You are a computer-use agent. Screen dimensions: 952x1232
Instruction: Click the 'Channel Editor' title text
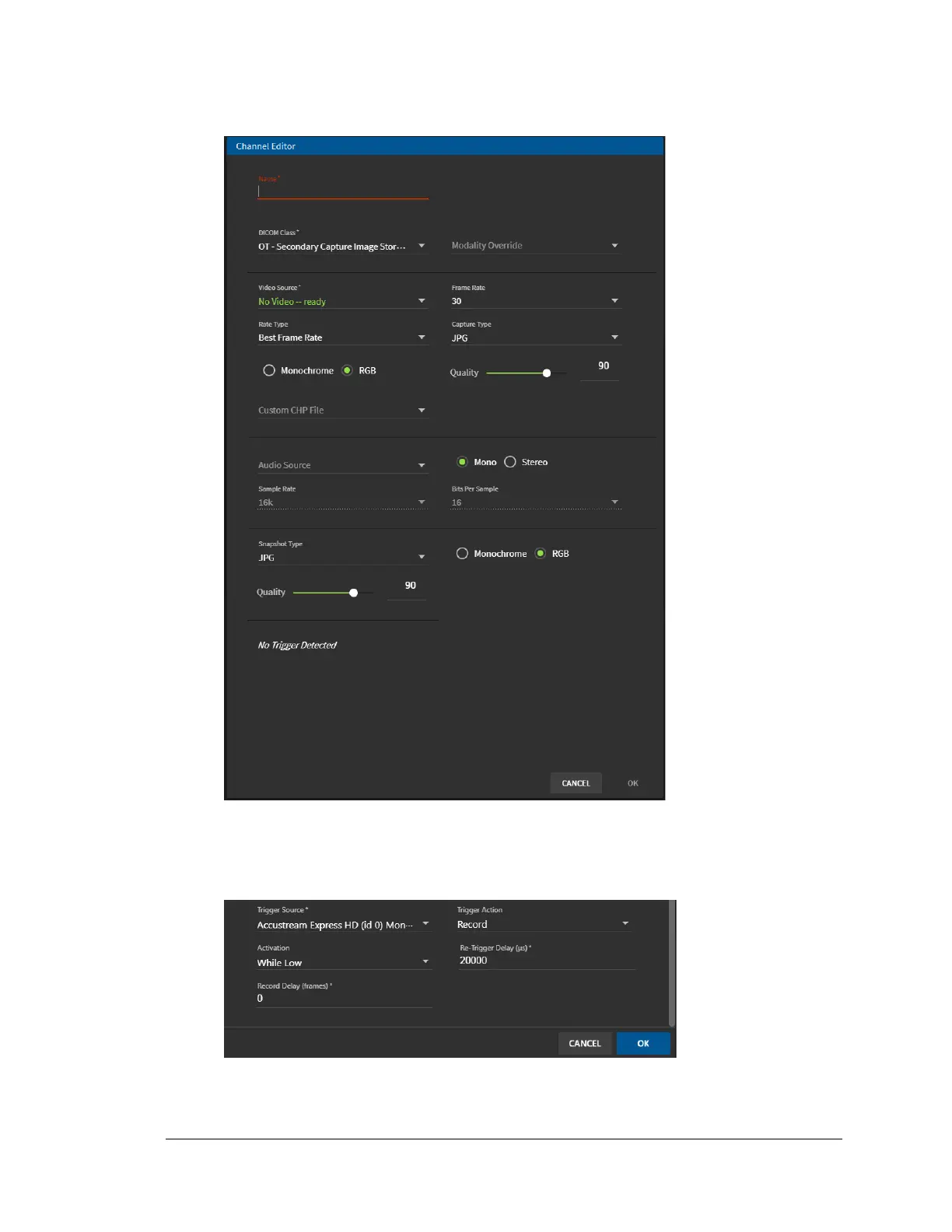(266, 146)
